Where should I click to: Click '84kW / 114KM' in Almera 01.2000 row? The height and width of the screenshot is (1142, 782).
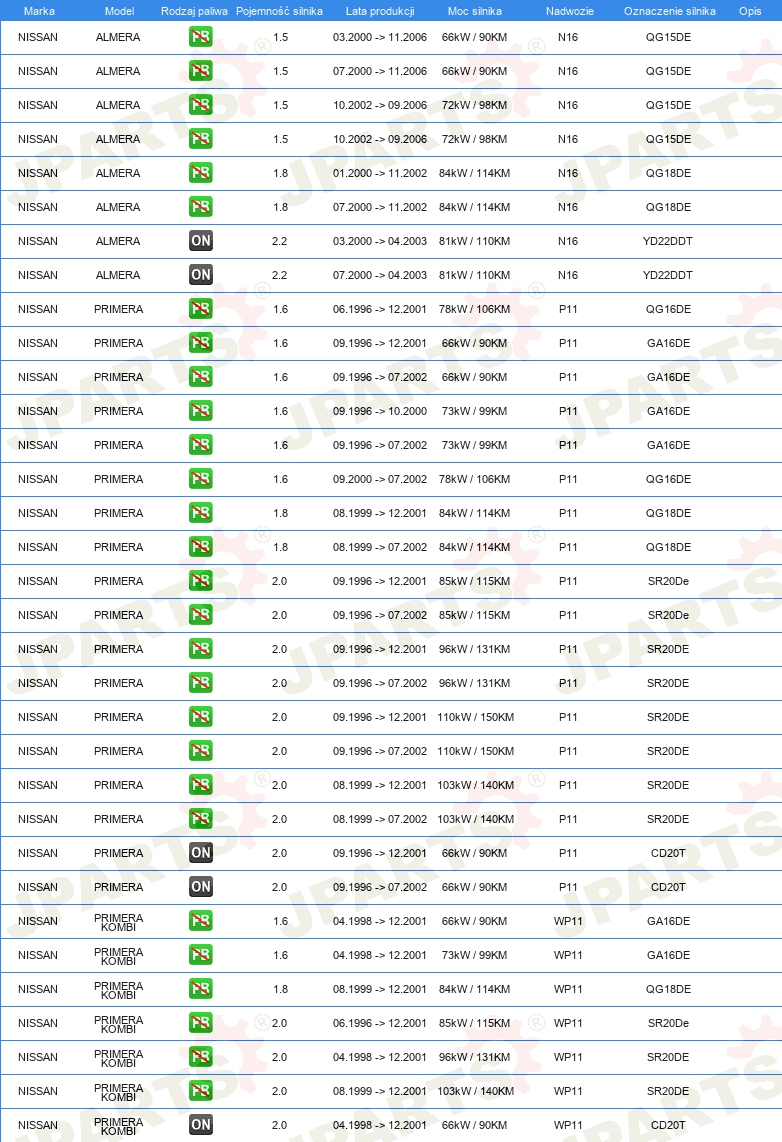[x=475, y=173]
